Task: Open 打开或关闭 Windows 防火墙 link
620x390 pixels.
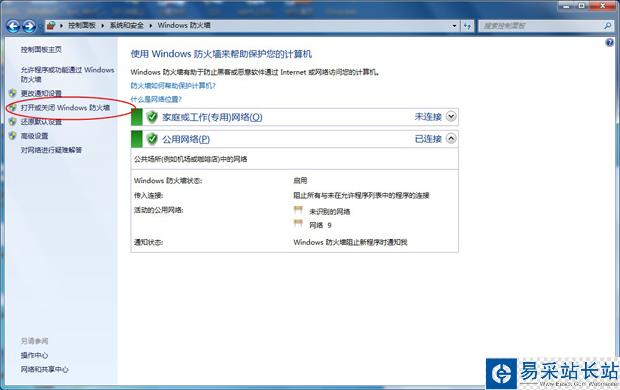Action: pyautogui.click(x=65, y=108)
